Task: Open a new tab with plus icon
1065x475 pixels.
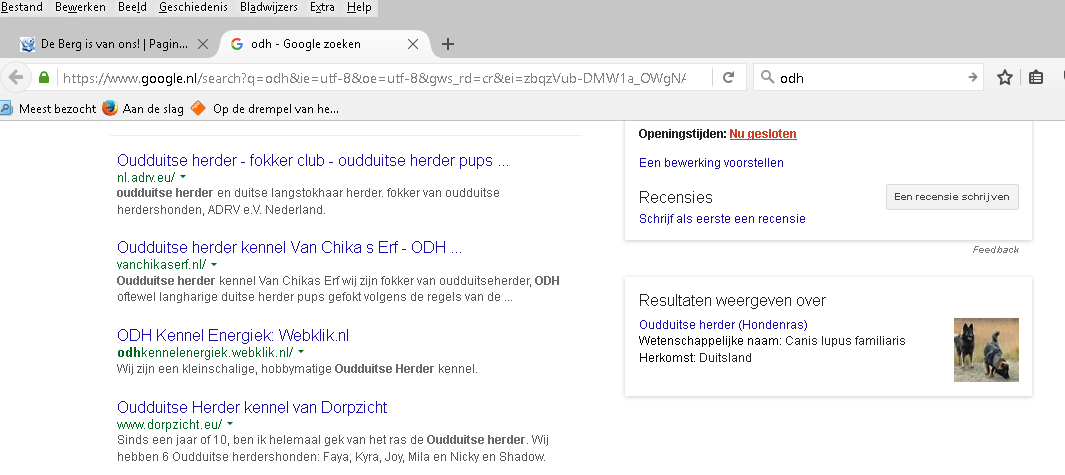Action: 447,44
